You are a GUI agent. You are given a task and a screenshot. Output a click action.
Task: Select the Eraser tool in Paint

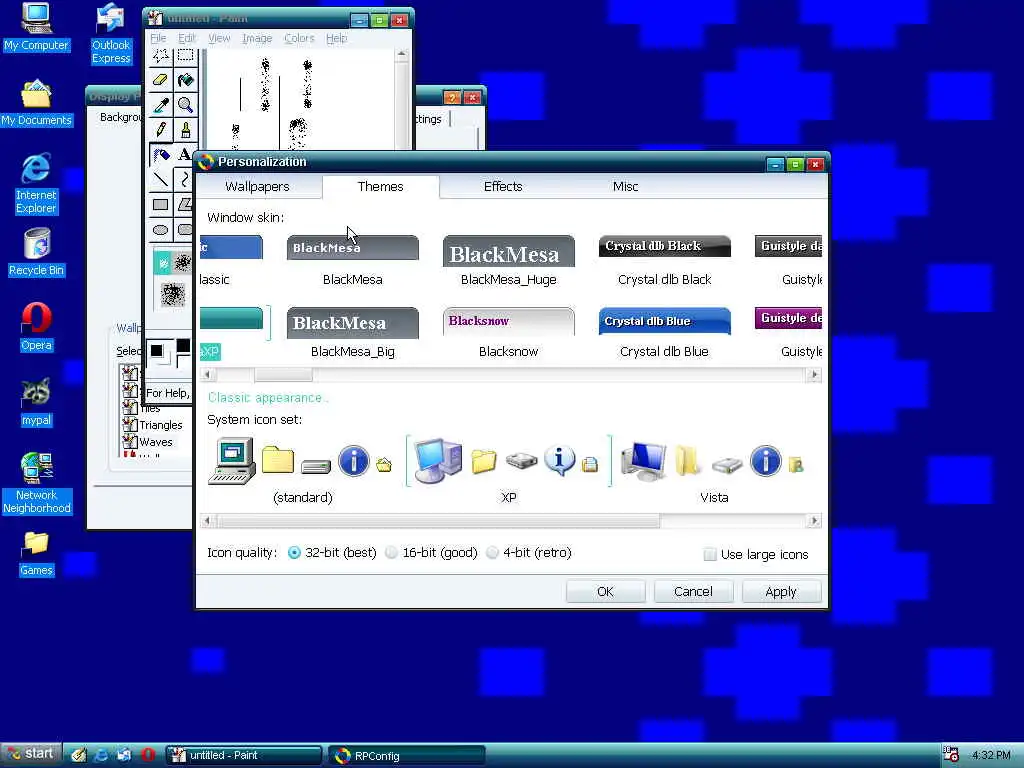pos(161,80)
